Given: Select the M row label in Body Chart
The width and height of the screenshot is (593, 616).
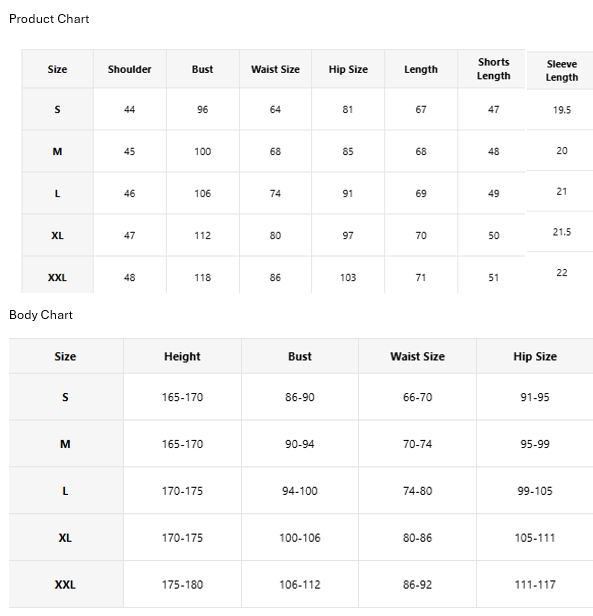Looking at the screenshot, I should click(x=66, y=444).
